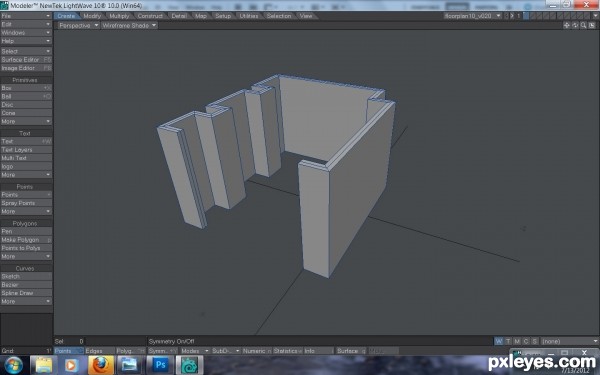Image resolution: width=600 pixels, height=375 pixels.
Task: Click the viewport pan (move) icon
Action: [x=567, y=25]
